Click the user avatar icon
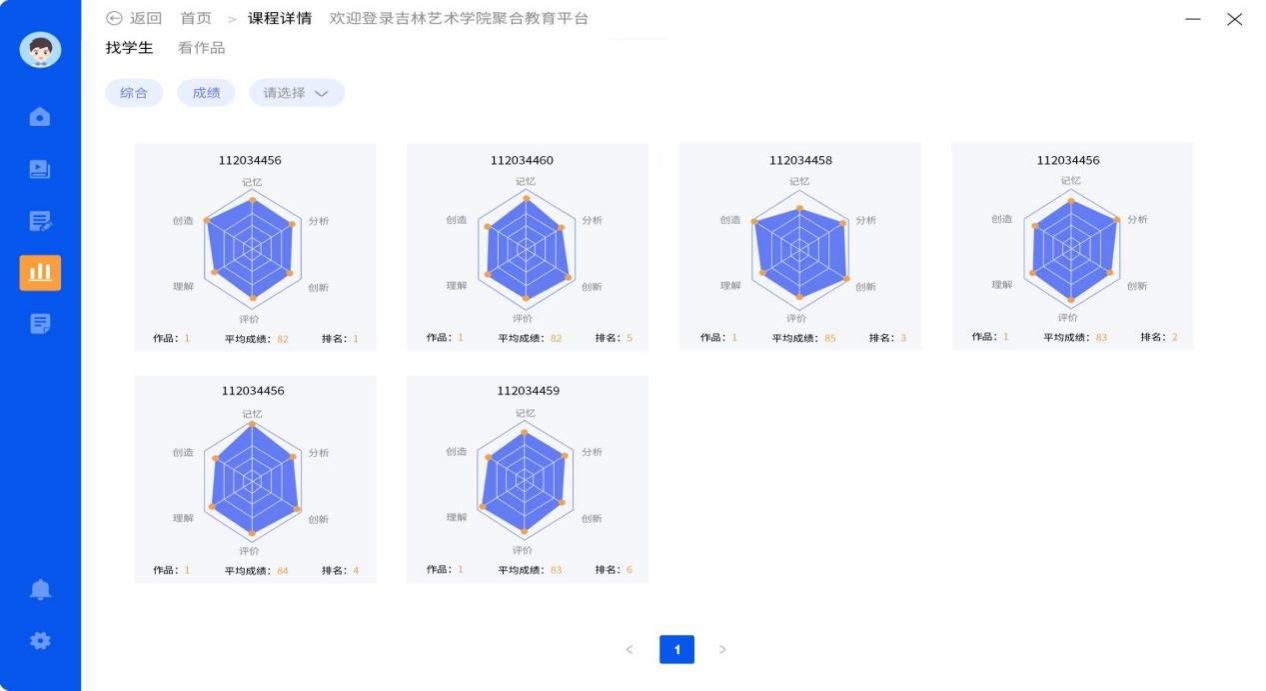The image size is (1266, 691). click(x=40, y=50)
